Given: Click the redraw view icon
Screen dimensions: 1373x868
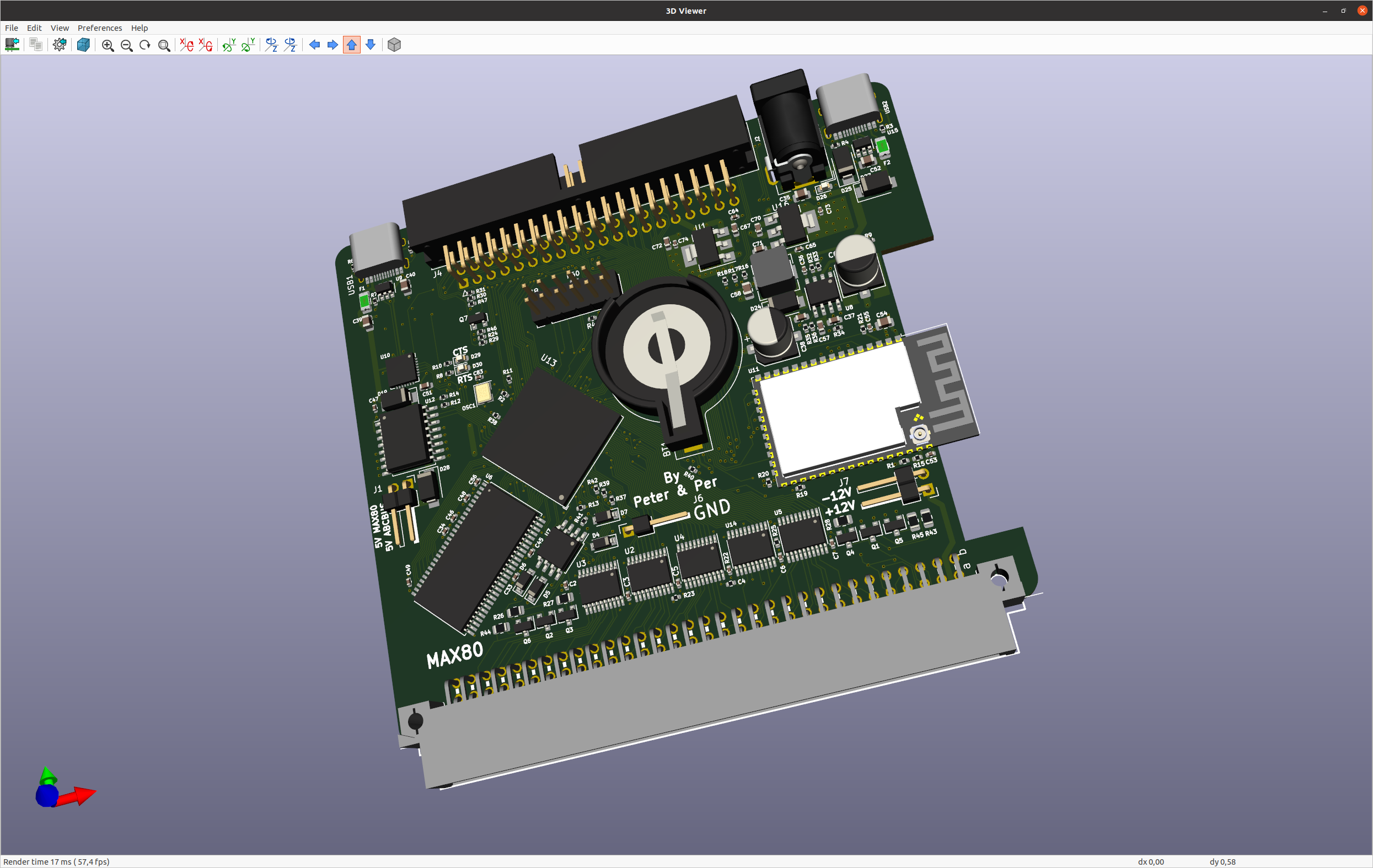Looking at the screenshot, I should coord(145,45).
